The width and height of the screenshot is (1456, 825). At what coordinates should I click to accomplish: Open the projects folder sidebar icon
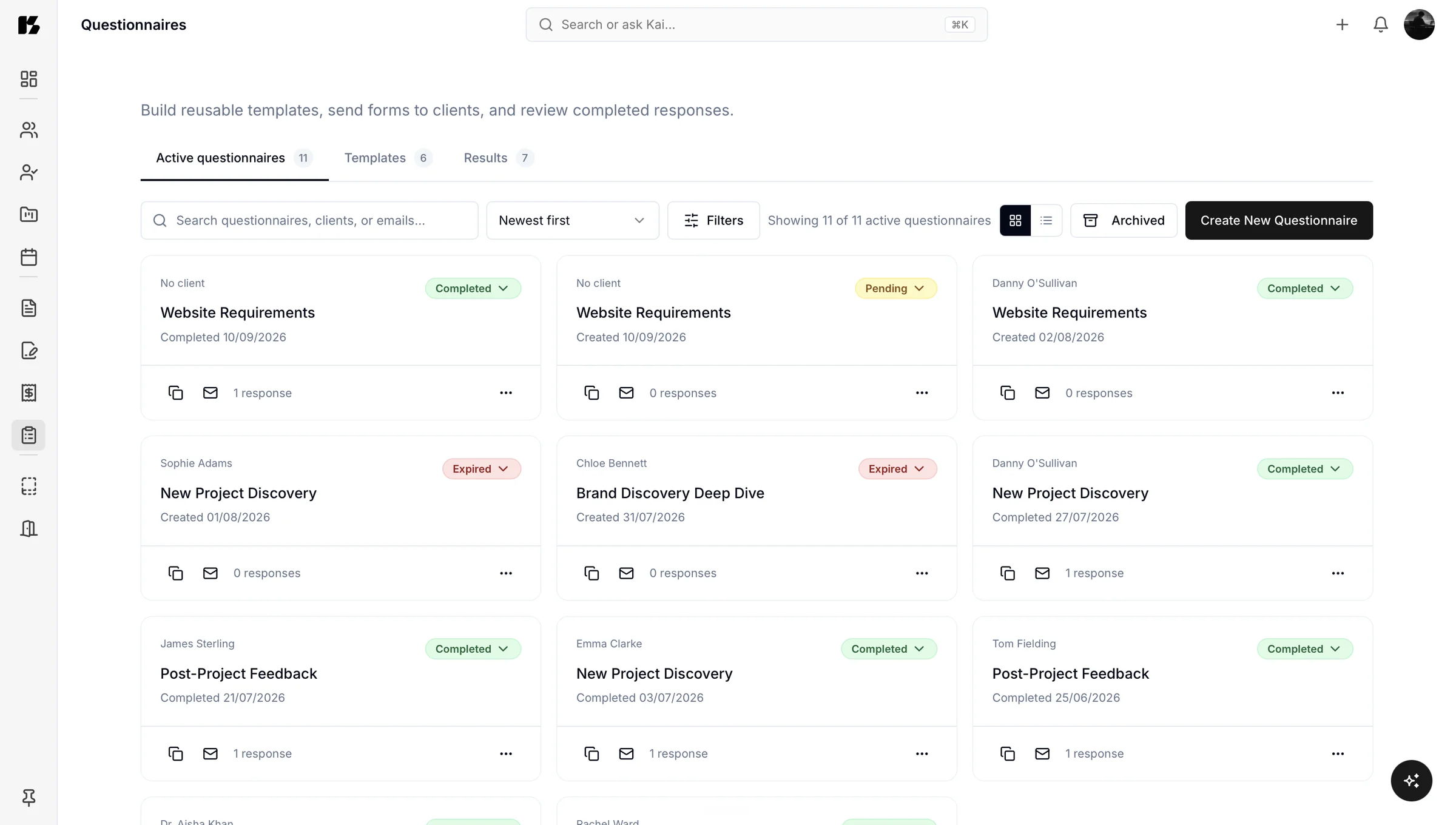[29, 214]
